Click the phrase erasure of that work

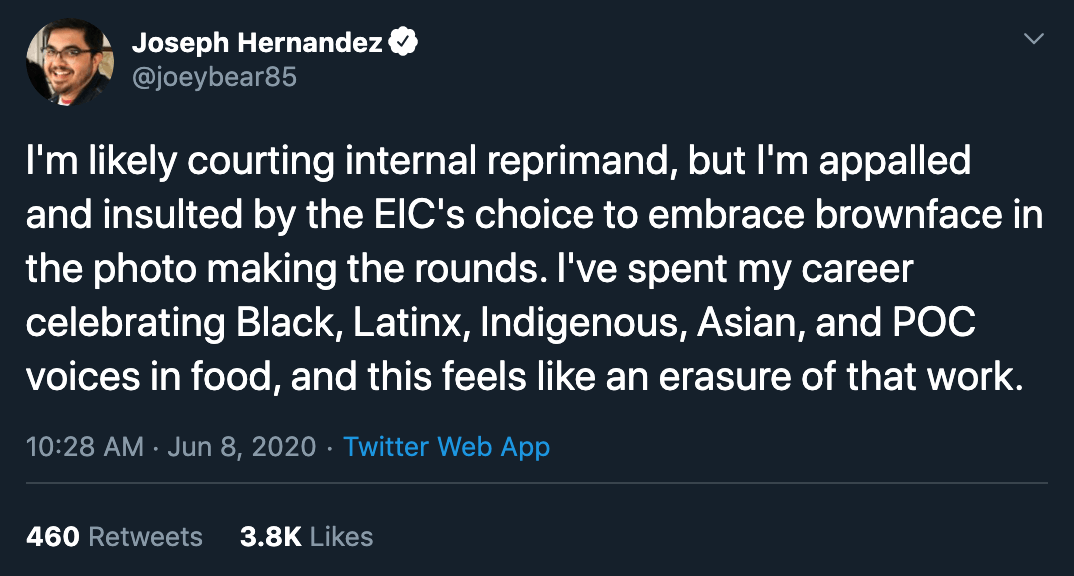pos(841,377)
